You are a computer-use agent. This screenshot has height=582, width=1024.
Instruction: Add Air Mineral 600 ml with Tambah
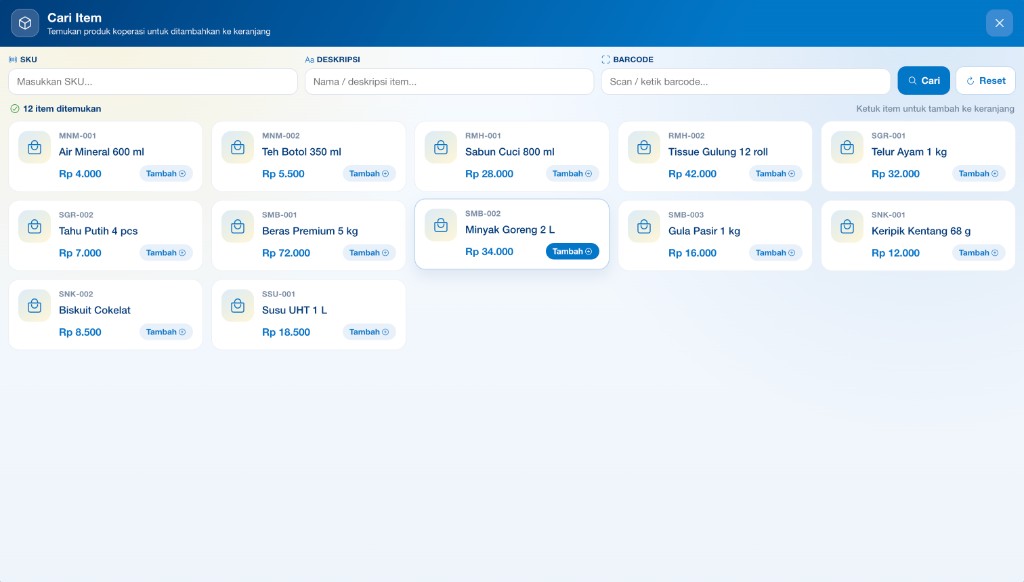coord(166,174)
